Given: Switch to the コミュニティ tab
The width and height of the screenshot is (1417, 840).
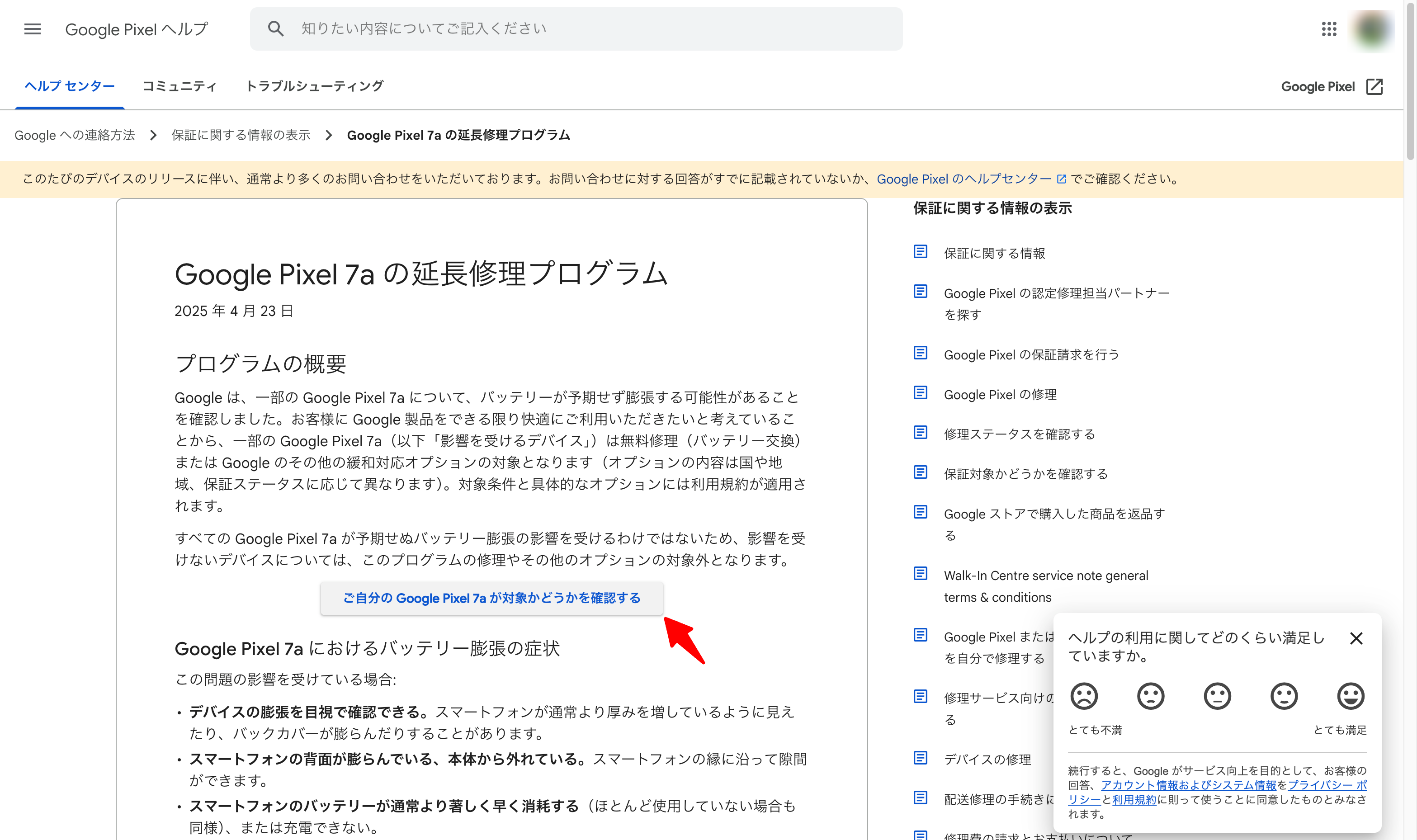Looking at the screenshot, I should coord(179,86).
